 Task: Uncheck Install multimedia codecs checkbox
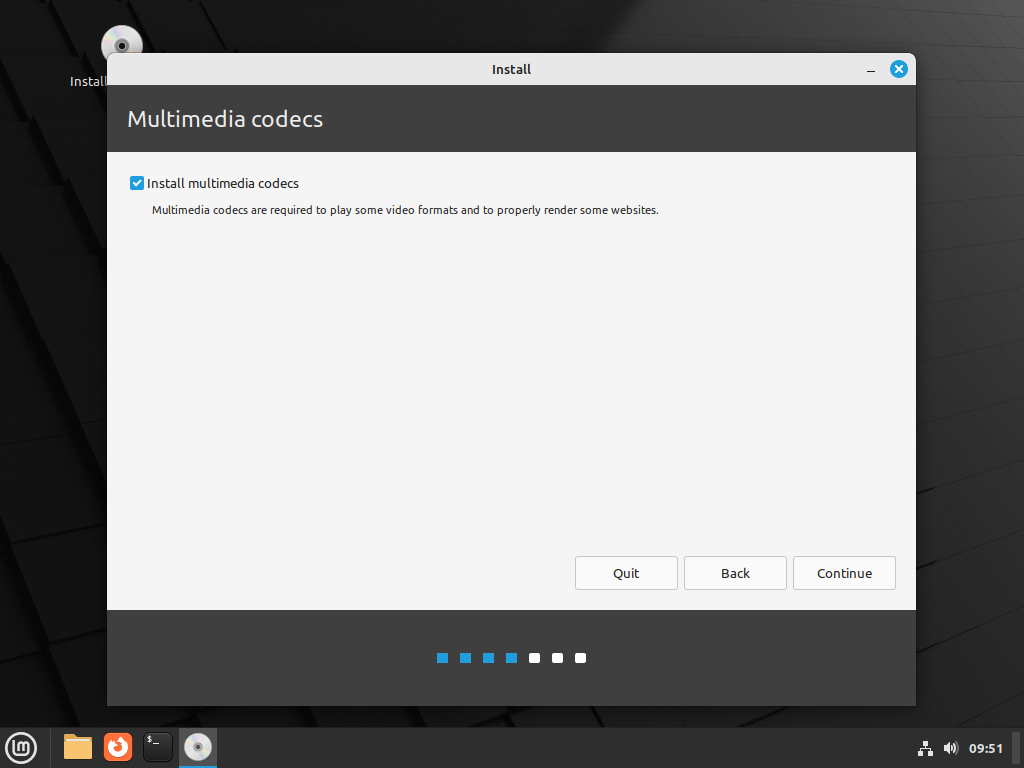coord(137,183)
